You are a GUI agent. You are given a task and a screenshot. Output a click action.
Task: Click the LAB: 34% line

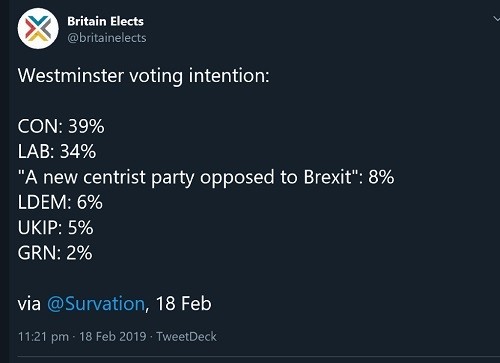57,152
